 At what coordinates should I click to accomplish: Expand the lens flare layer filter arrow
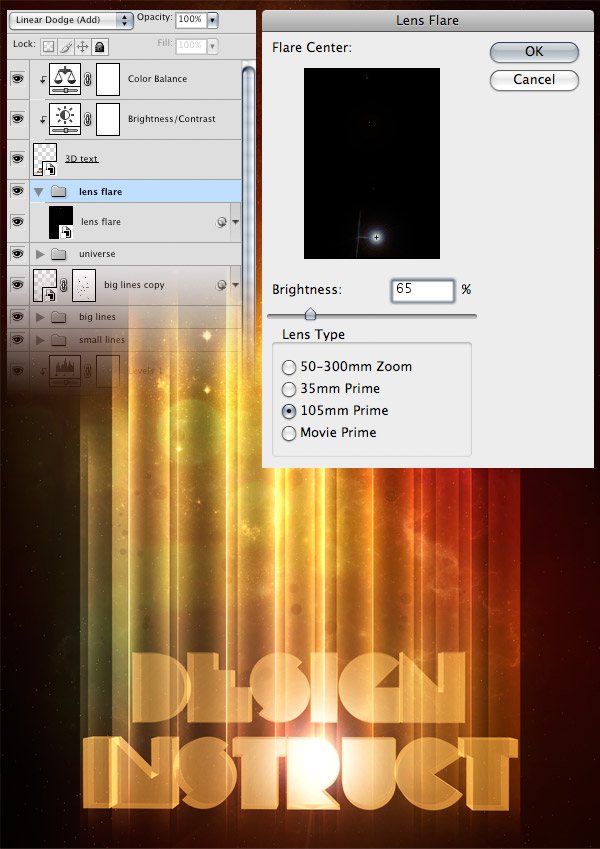click(x=236, y=222)
